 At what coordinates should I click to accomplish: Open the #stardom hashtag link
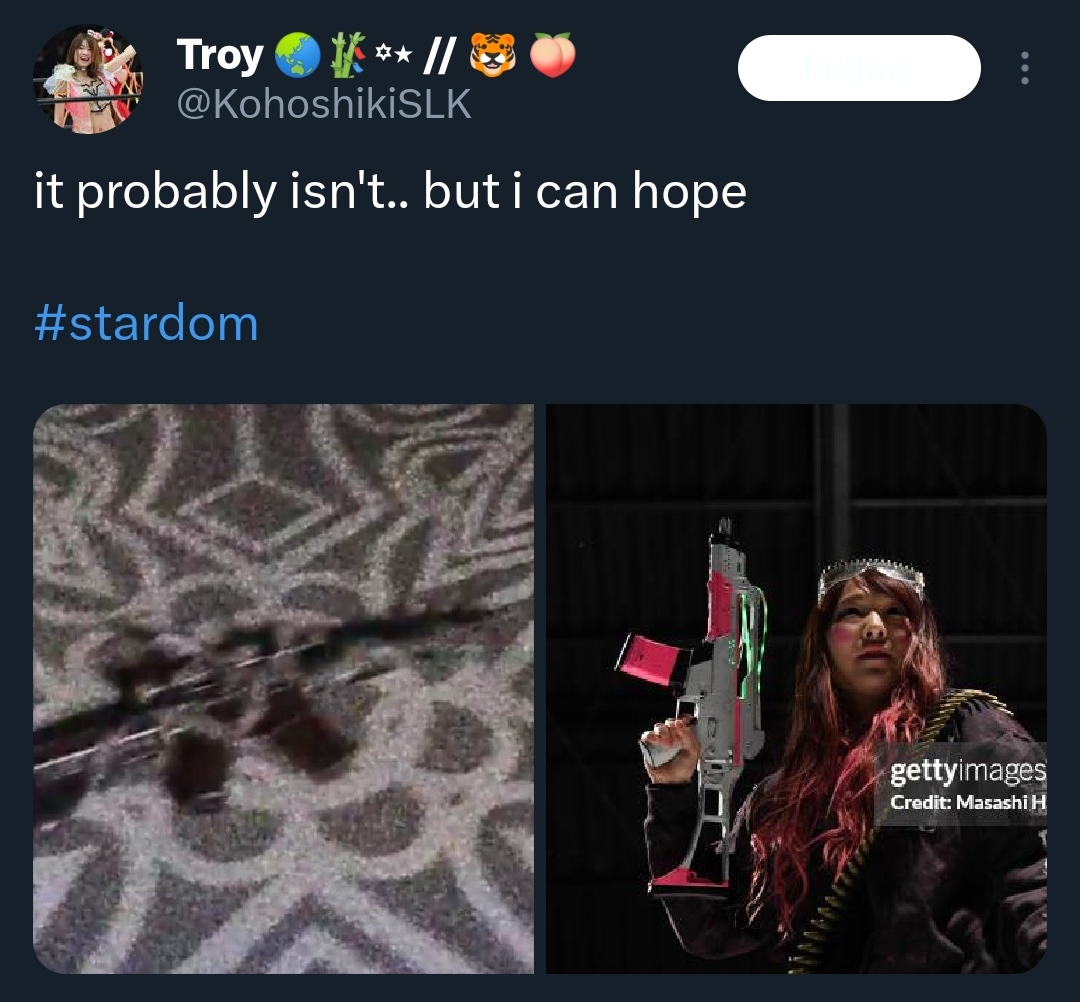coord(147,323)
